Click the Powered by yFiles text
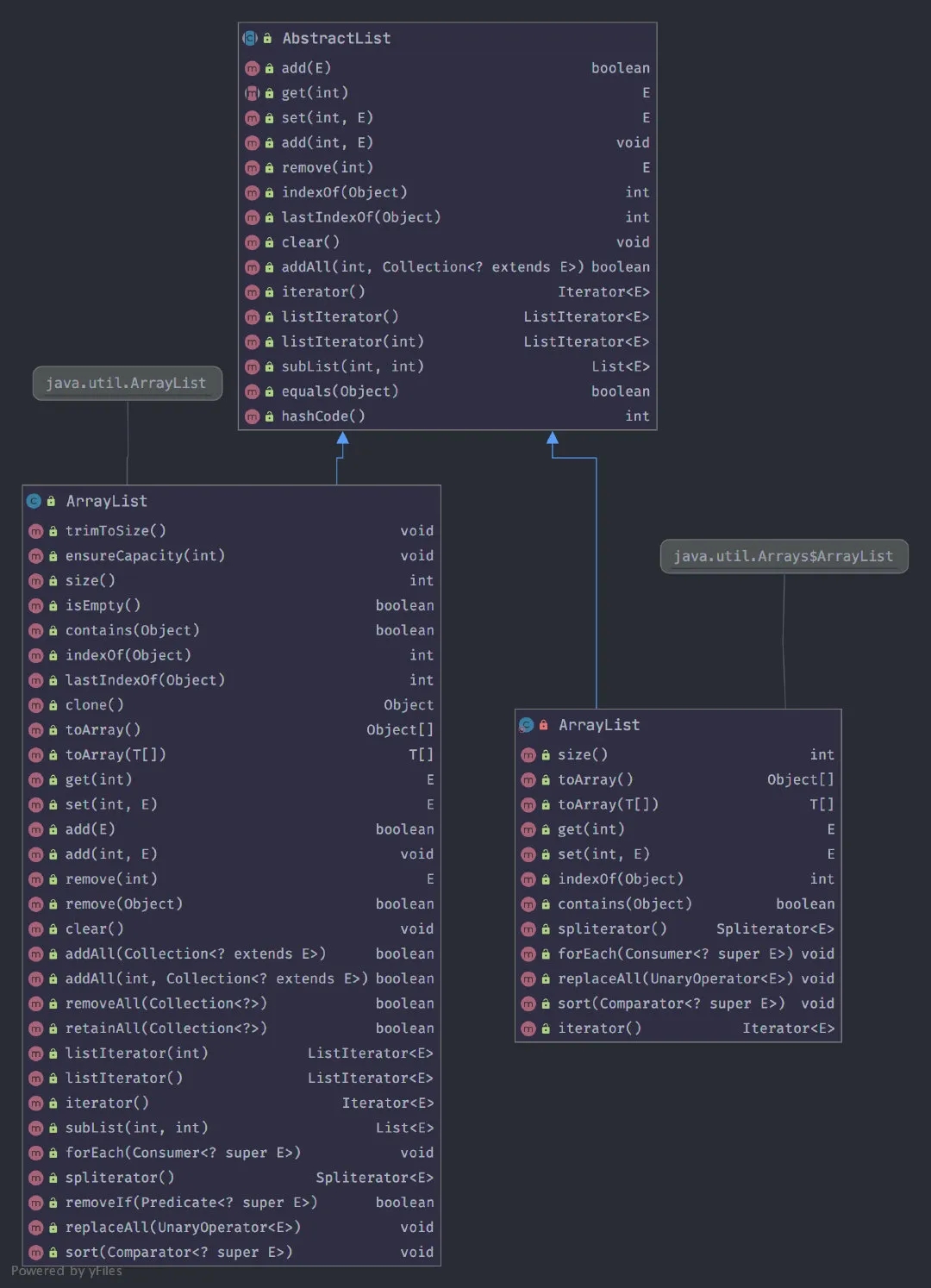 pyautogui.click(x=66, y=1272)
